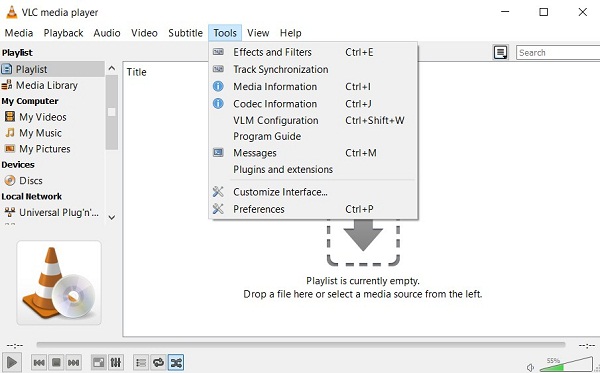The width and height of the screenshot is (600, 373).
Task: Open the Audio menu
Action: tap(107, 33)
